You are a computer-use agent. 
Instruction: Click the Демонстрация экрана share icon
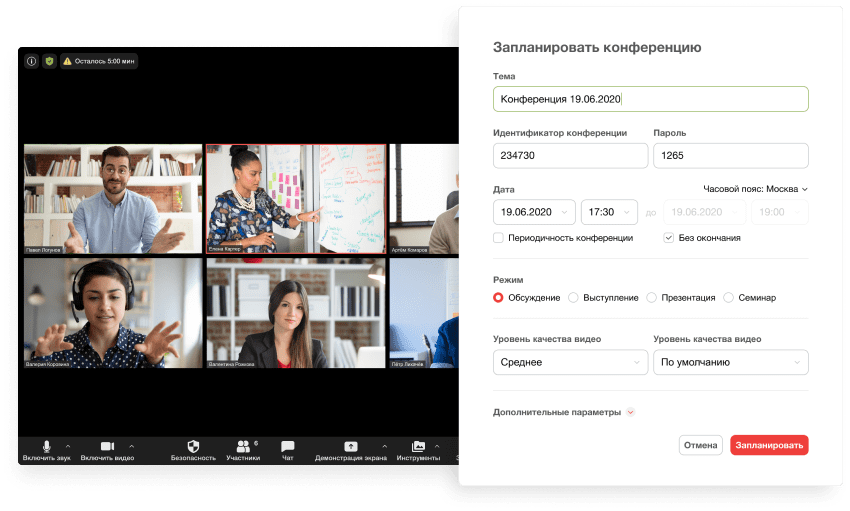351,446
